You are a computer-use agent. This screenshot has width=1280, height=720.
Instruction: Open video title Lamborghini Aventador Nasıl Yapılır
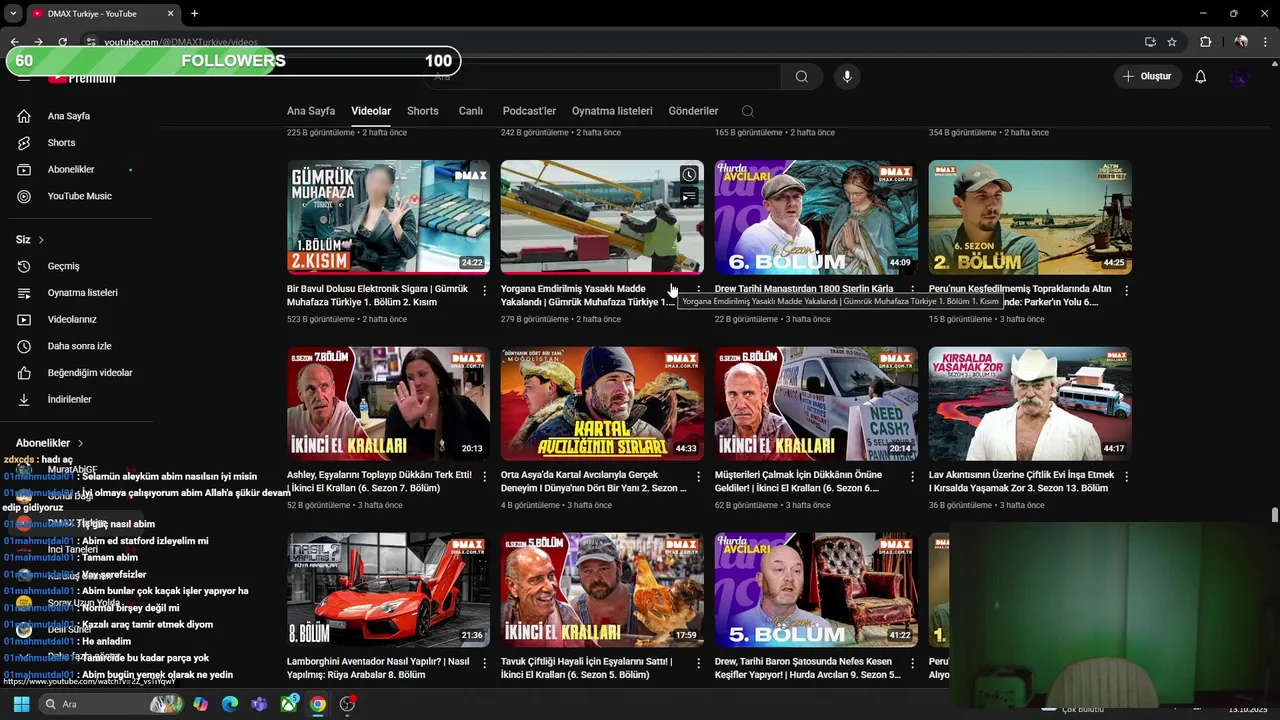click(x=378, y=667)
